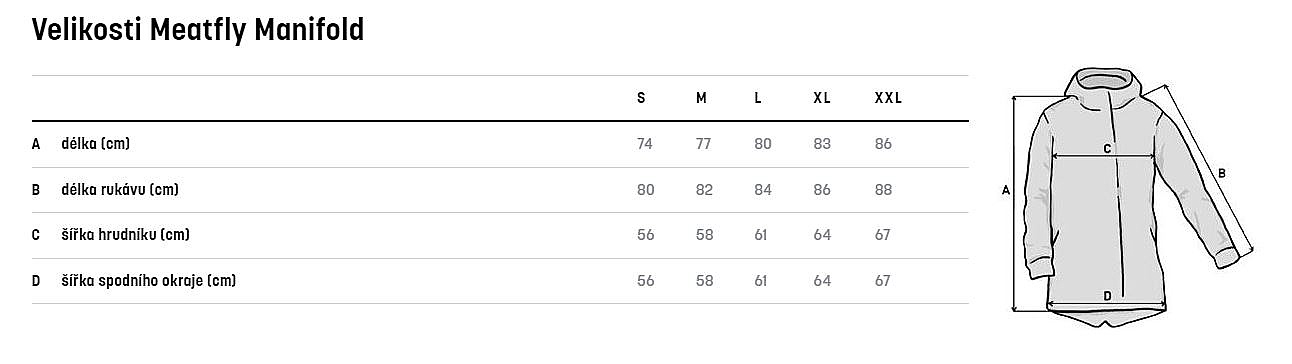The width and height of the screenshot is (1292, 364).
Task: Click the jacket hood in the illustration
Action: tap(1105, 92)
